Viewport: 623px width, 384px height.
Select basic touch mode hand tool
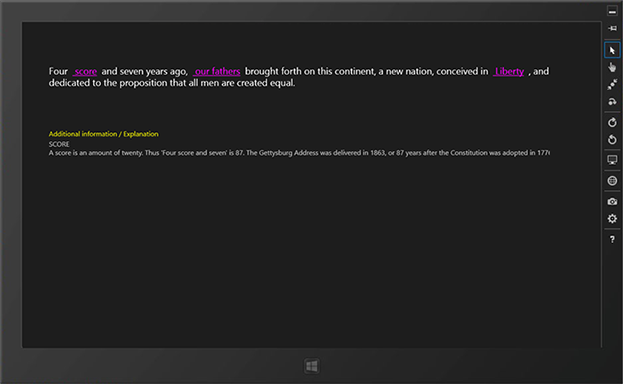coord(612,67)
